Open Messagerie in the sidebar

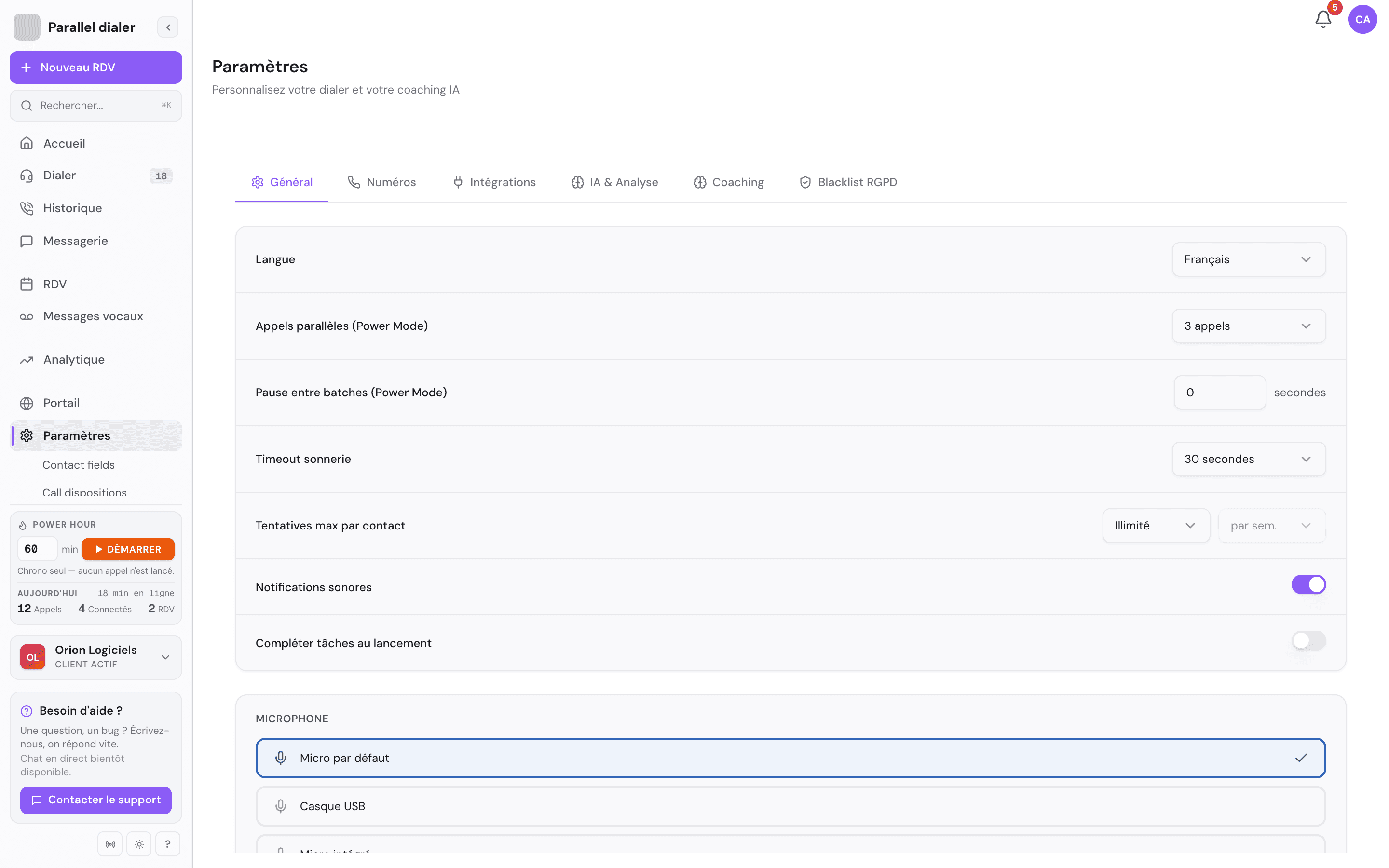(x=96, y=241)
